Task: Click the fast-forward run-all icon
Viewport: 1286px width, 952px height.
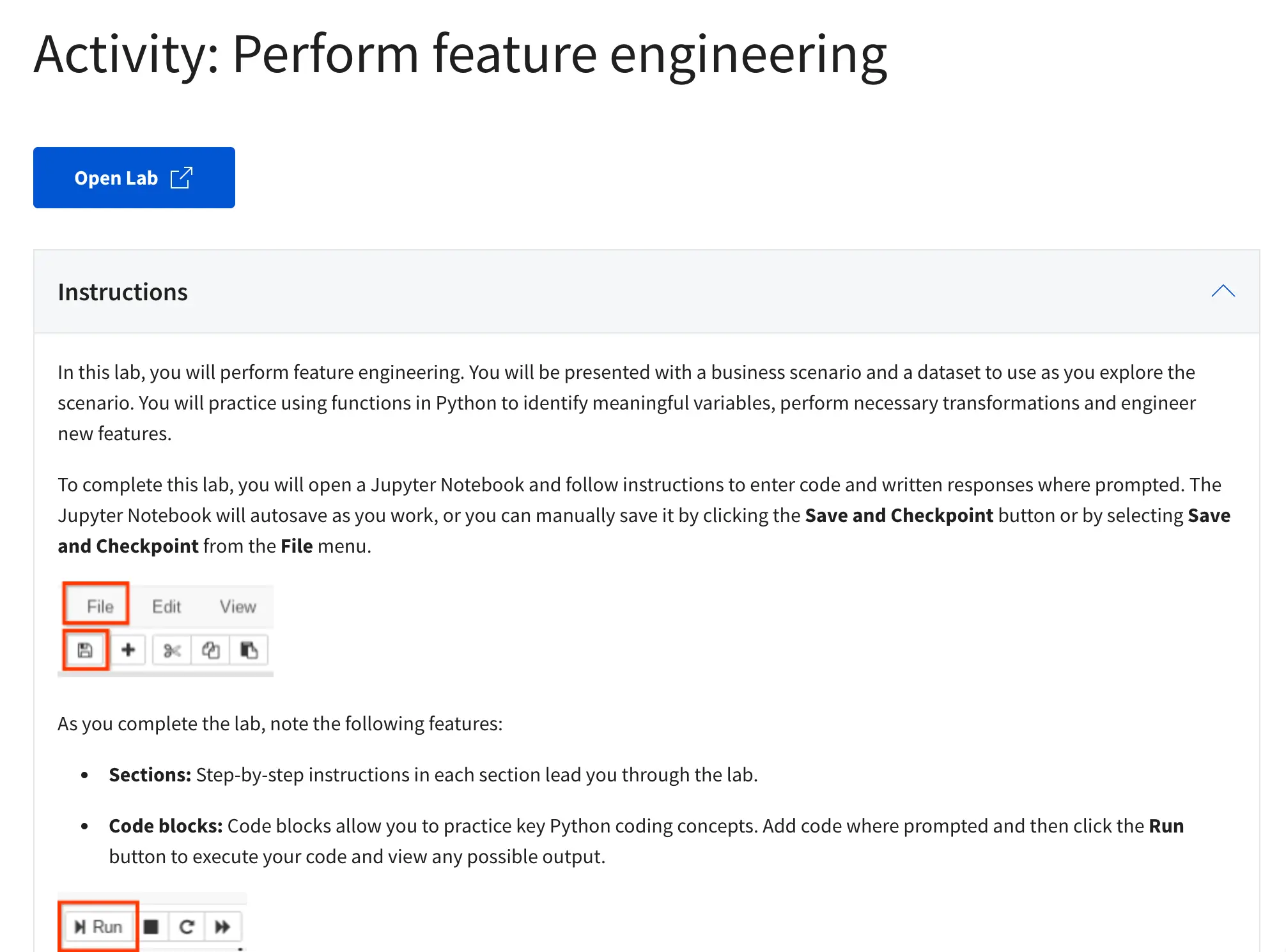Action: [x=222, y=926]
